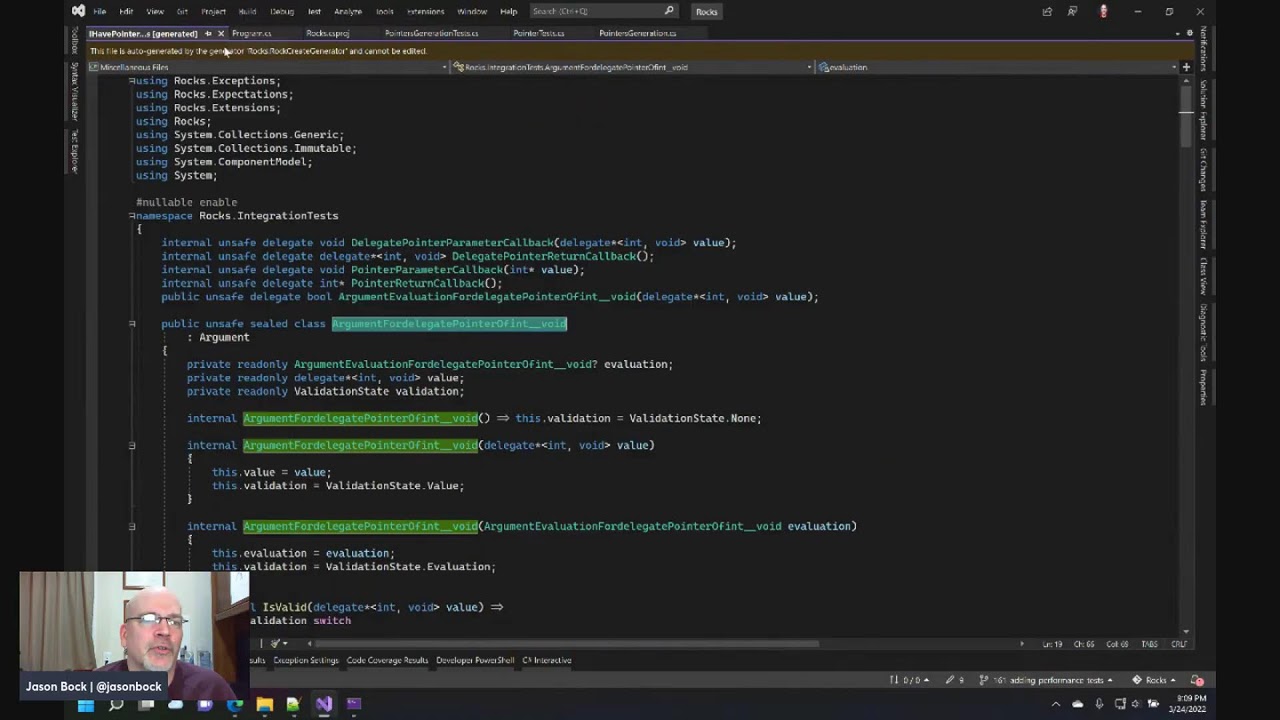Open the Developer PowerShell tab
The width and height of the screenshot is (1280, 720).
[x=475, y=660]
